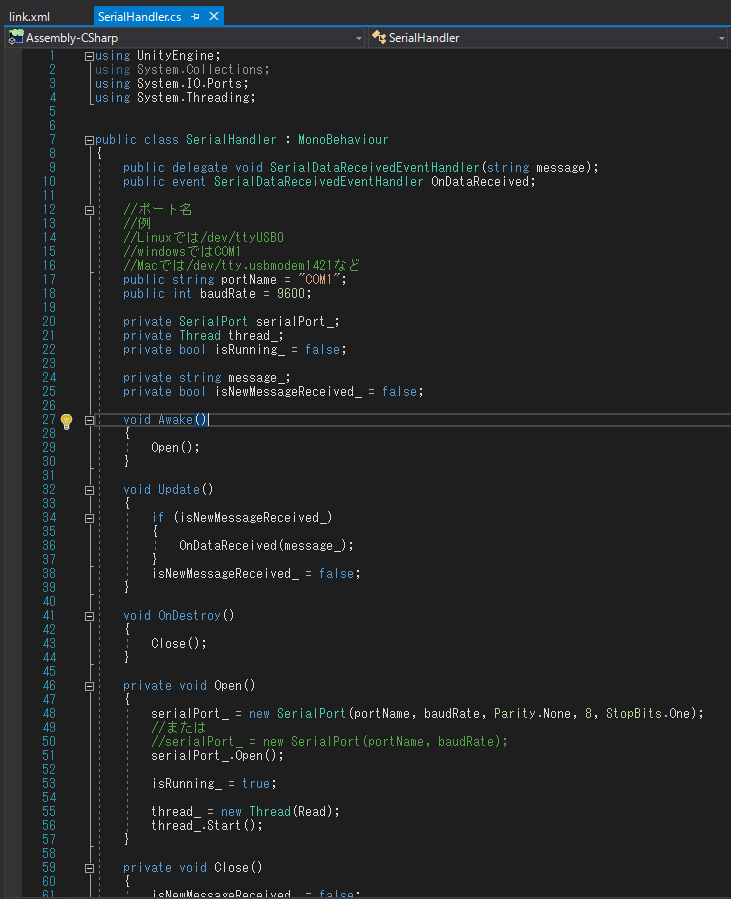Click the SerialDataReceivedEventHandler delegate declaration on line 9
This screenshot has width=731, height=899.
[x=374, y=167]
